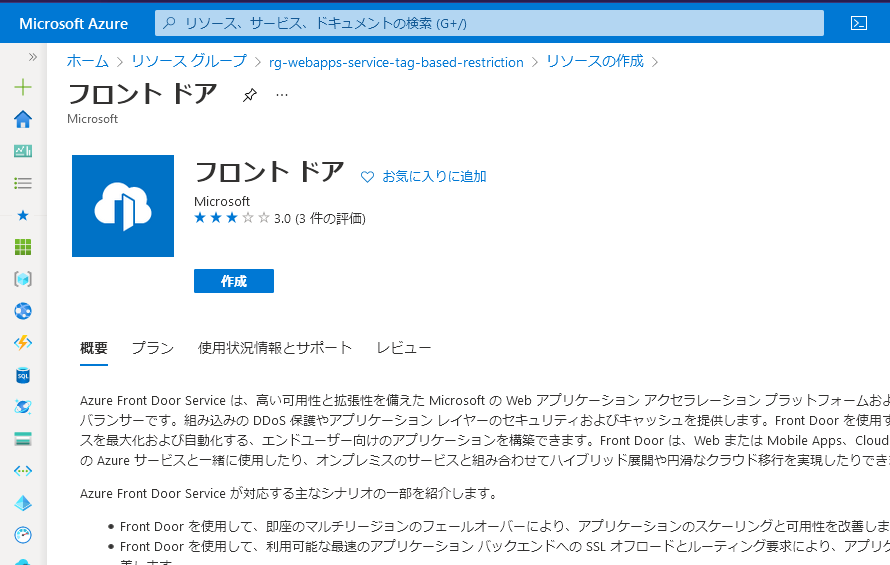
Task: Open Function App lightning icon in sidebar
Action: click(23, 343)
